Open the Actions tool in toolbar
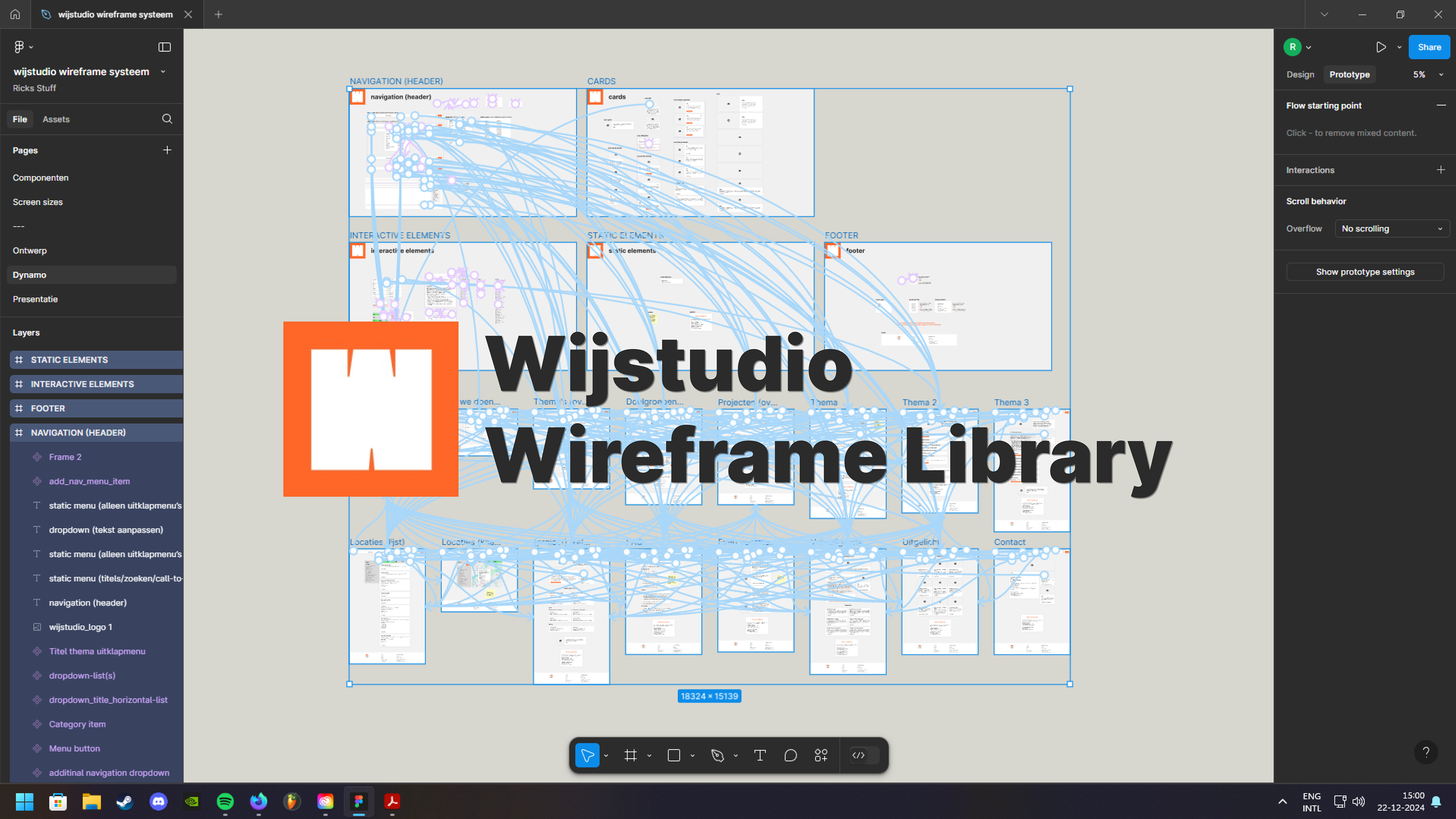1456x819 pixels. tap(821, 755)
